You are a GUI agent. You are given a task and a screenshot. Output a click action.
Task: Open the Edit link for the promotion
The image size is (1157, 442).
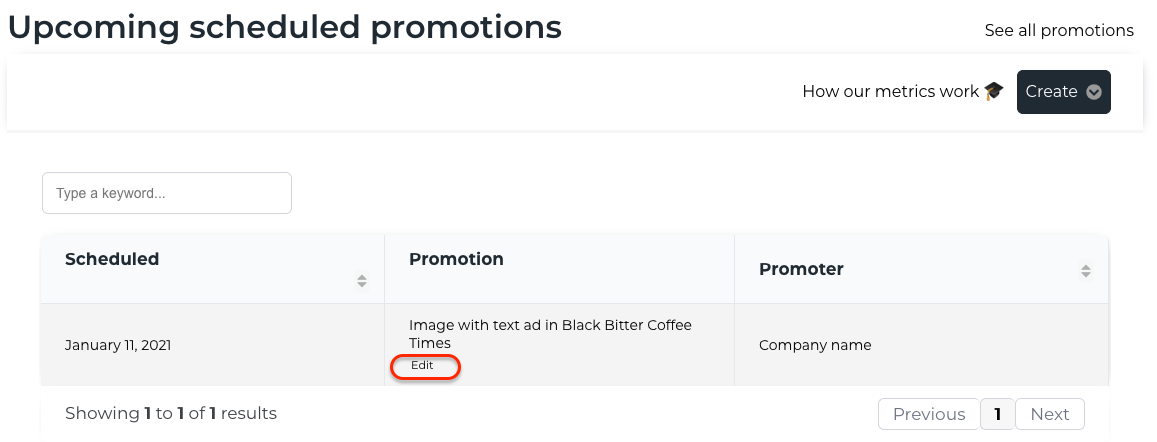[x=422, y=365]
